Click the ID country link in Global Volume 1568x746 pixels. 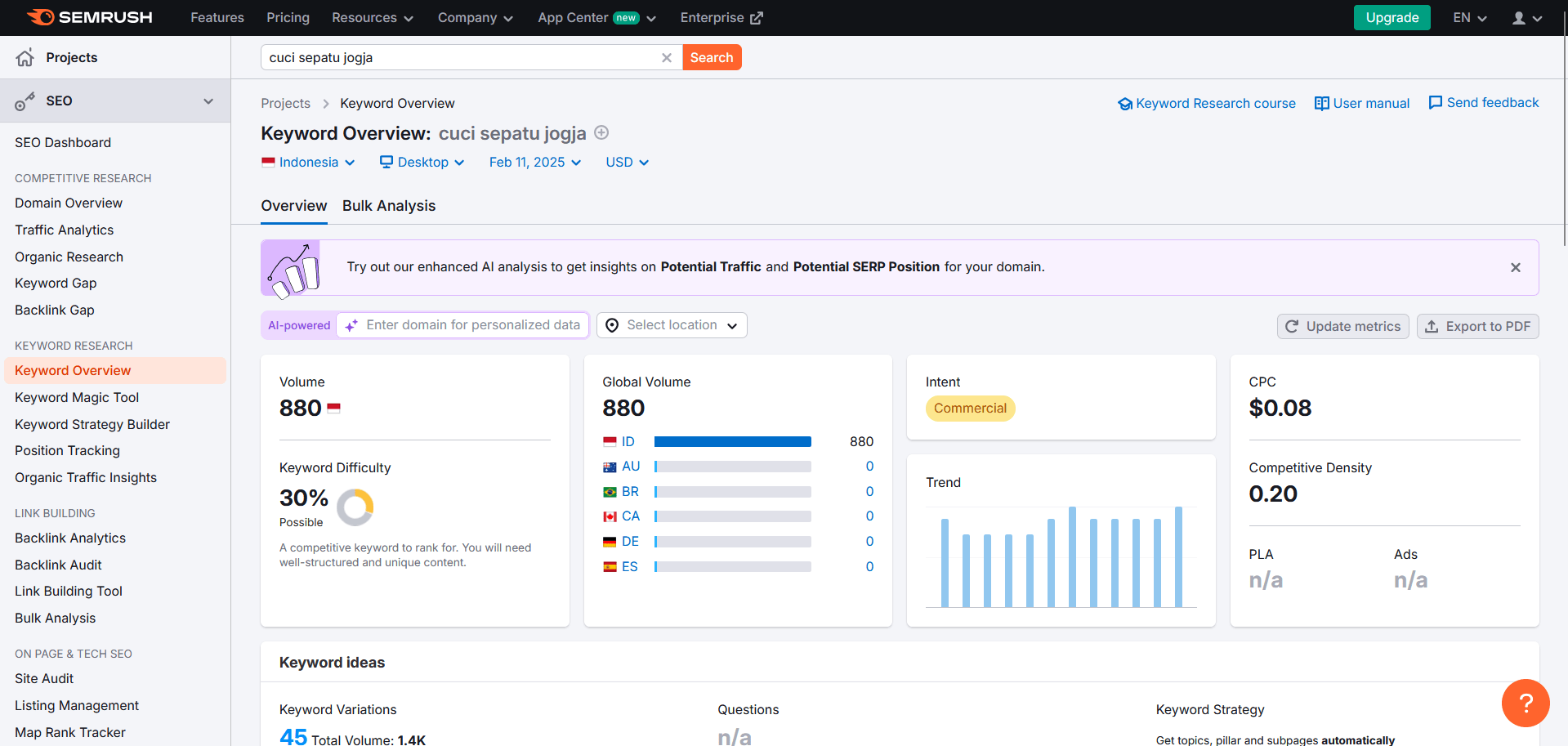click(628, 442)
